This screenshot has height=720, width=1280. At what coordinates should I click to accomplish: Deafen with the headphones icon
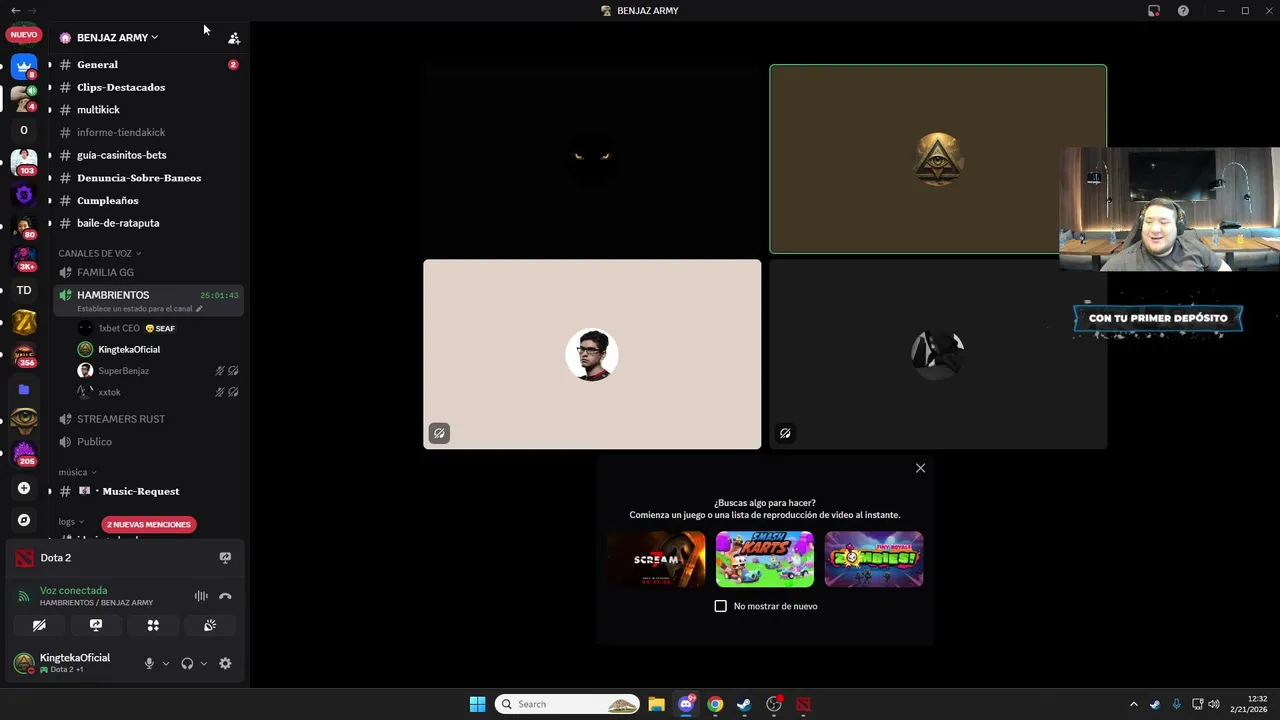[187, 663]
